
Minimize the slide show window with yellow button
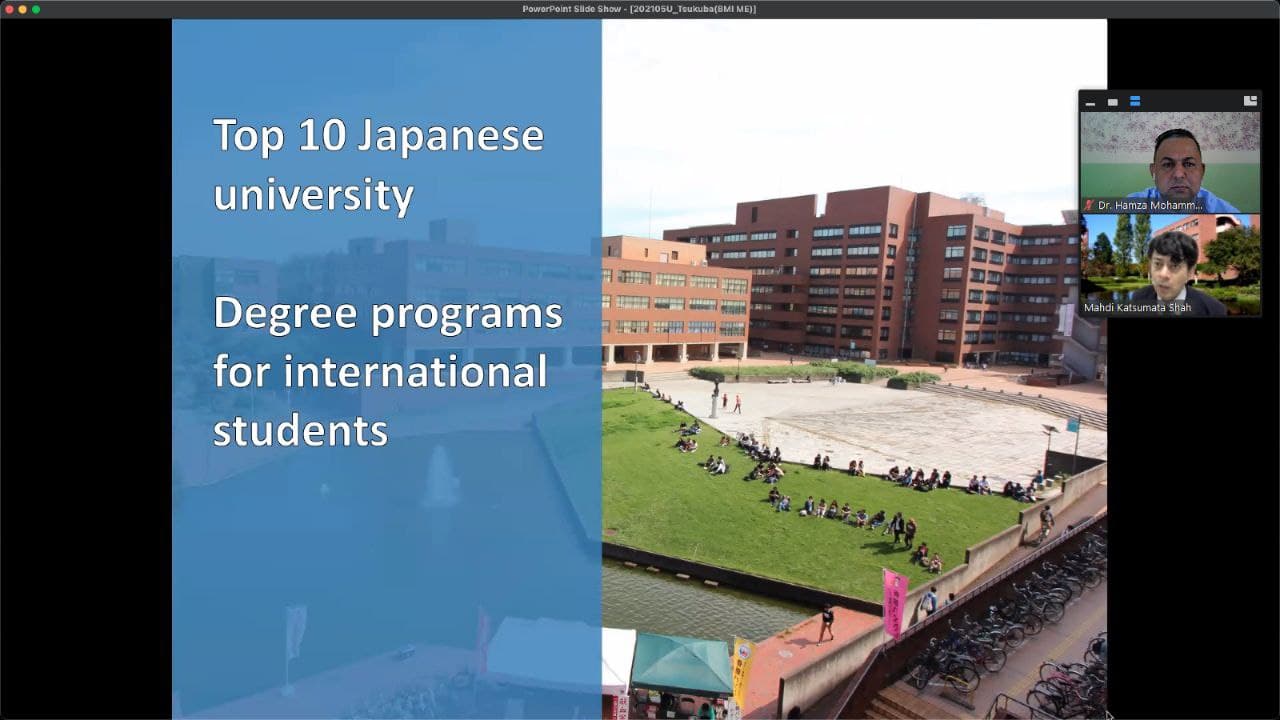22,9
